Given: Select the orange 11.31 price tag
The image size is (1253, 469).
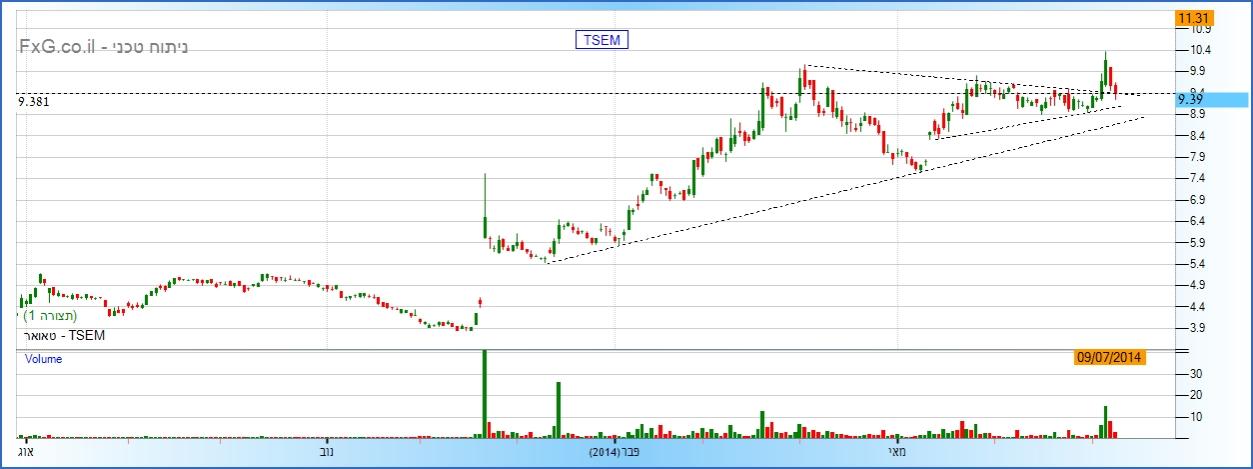Looking at the screenshot, I should click(x=1194, y=19).
